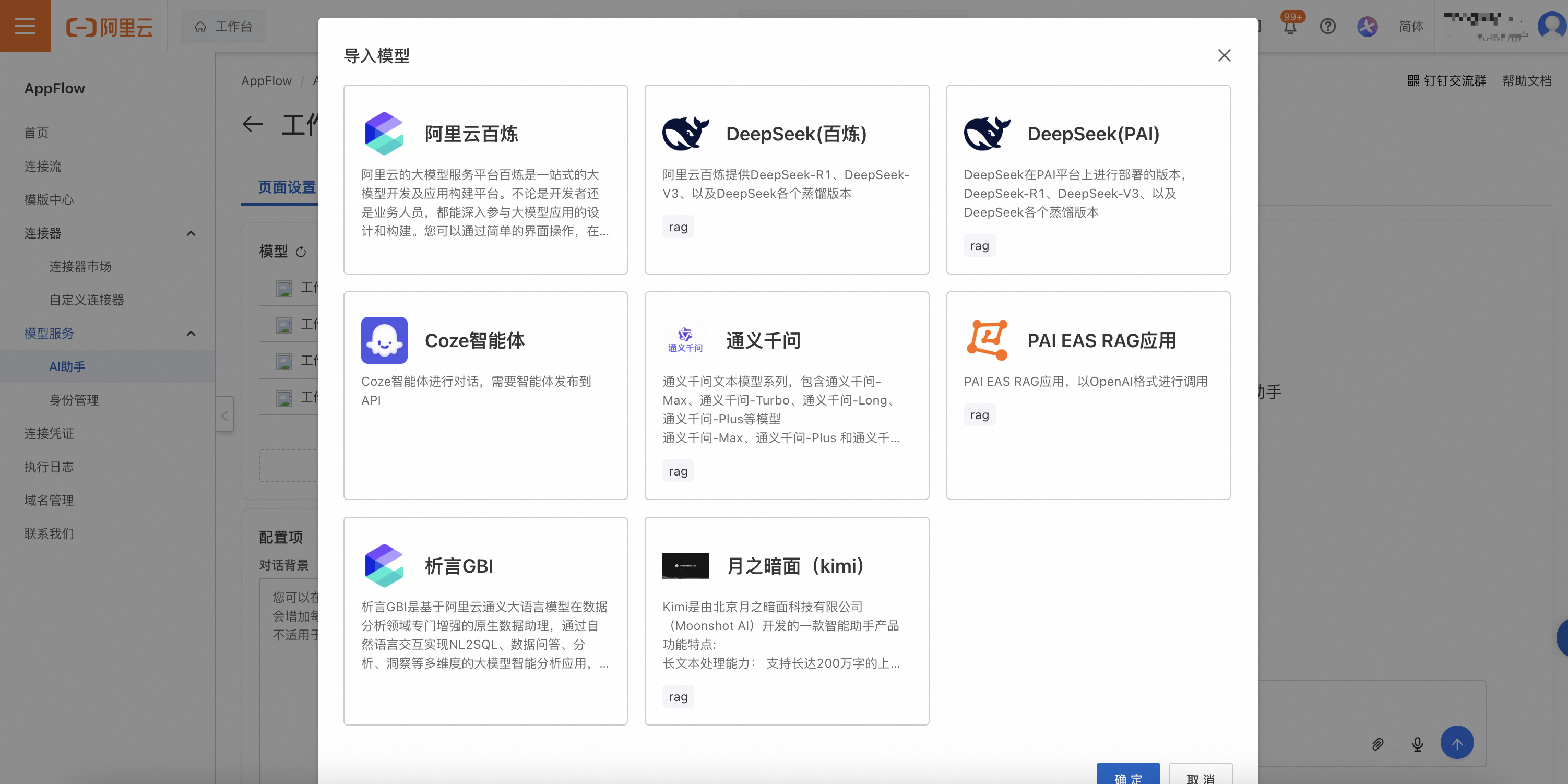Click the rag tag on 通义千问 card
The width and height of the screenshot is (1568, 784).
(678, 471)
